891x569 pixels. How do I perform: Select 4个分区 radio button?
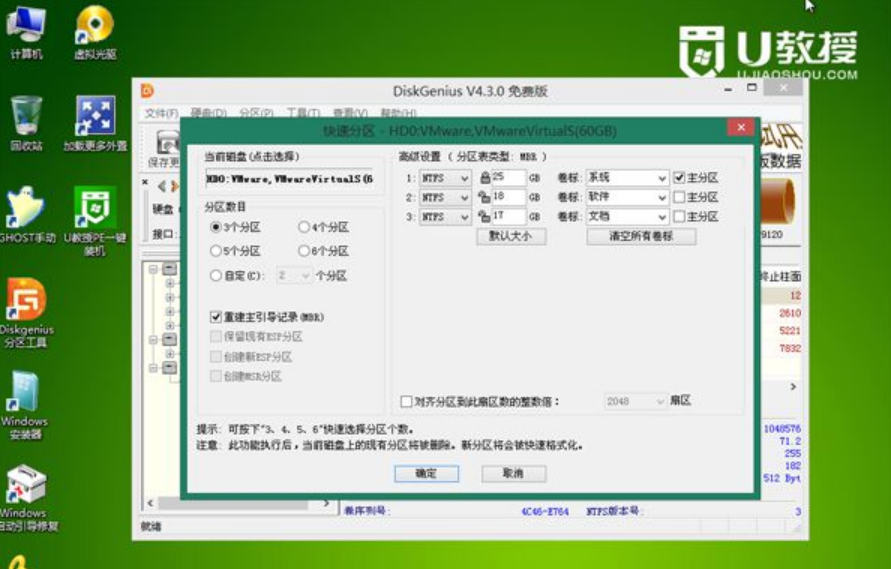pos(304,227)
